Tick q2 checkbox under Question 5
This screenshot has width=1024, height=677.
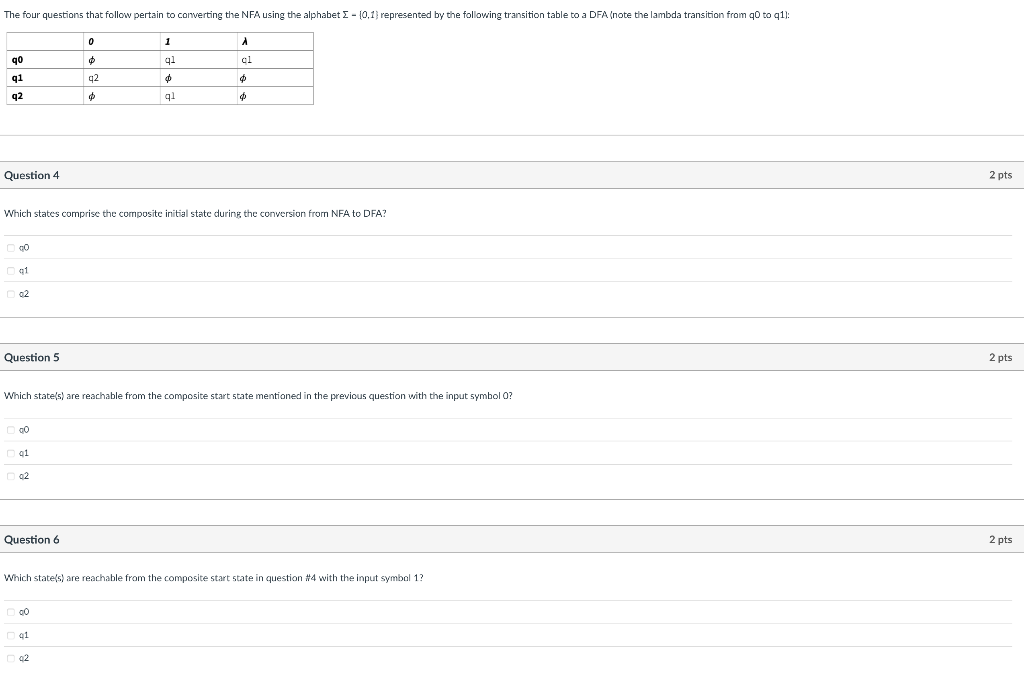(10, 476)
